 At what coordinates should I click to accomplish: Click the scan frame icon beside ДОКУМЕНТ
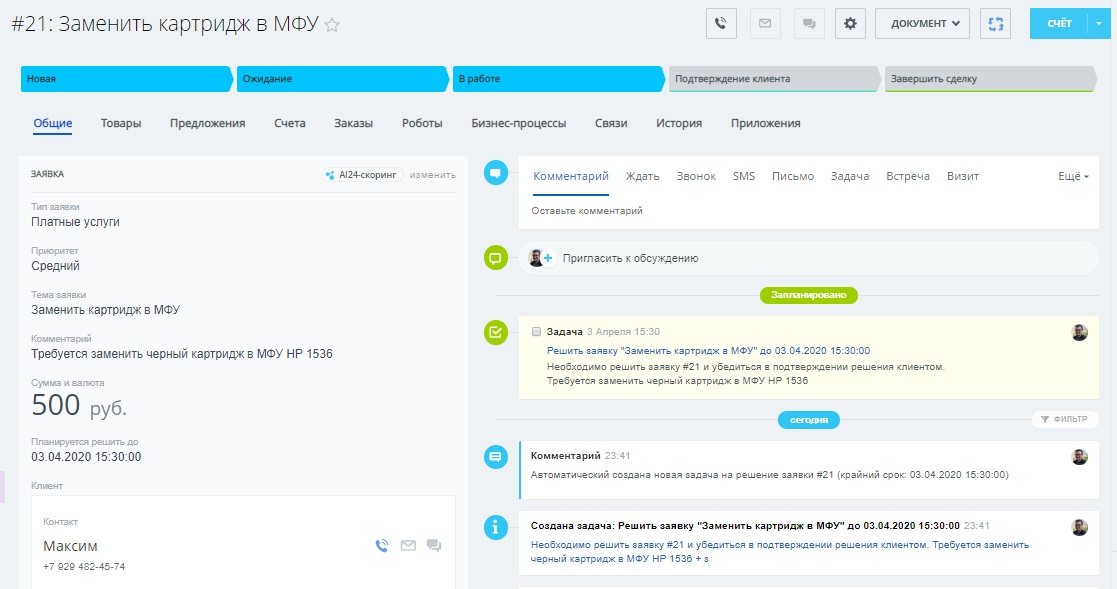click(995, 23)
